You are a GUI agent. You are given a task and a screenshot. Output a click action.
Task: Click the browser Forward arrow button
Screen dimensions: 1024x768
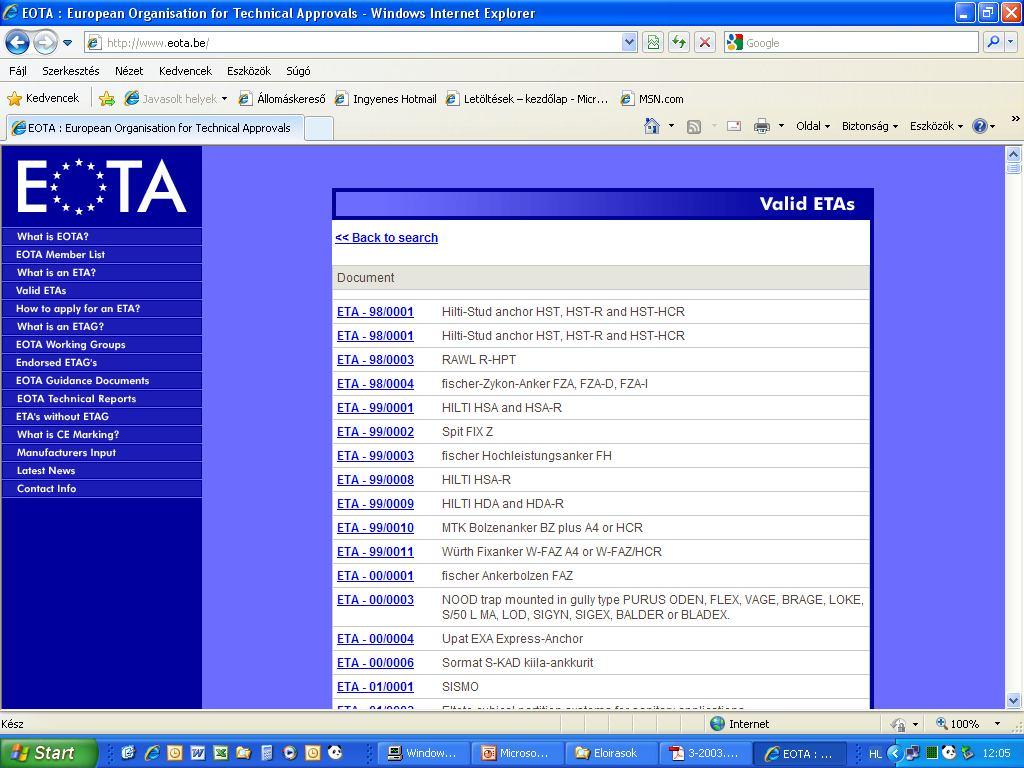[45, 43]
